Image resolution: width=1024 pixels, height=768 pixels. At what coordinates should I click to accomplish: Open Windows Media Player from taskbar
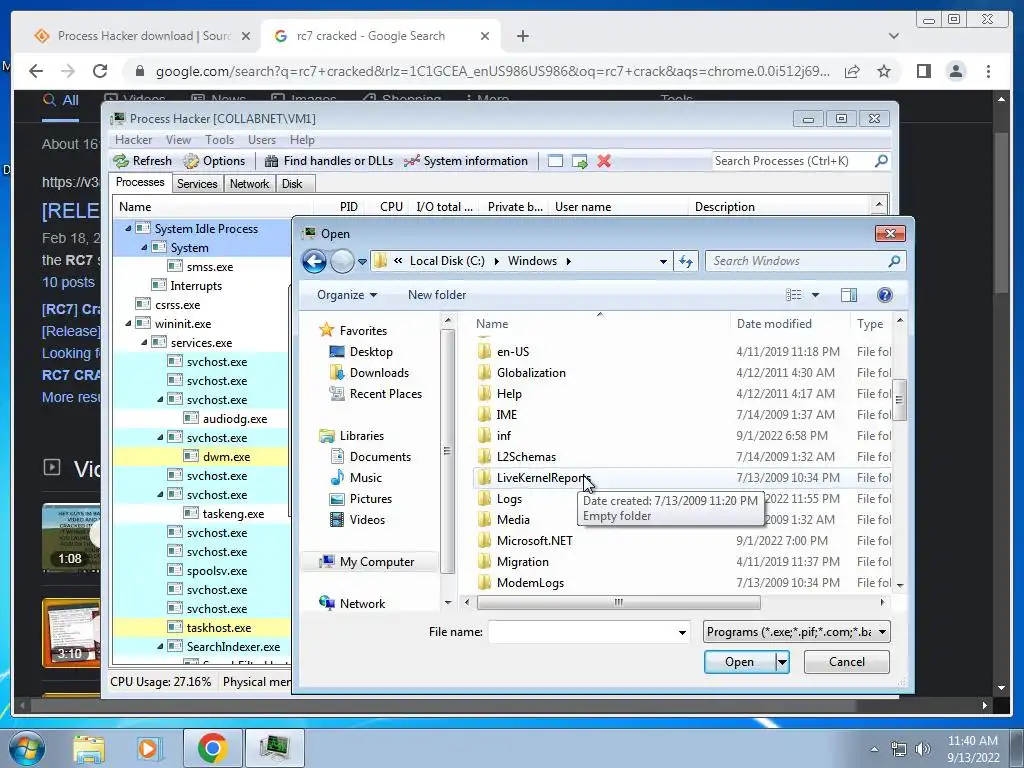tap(148, 748)
